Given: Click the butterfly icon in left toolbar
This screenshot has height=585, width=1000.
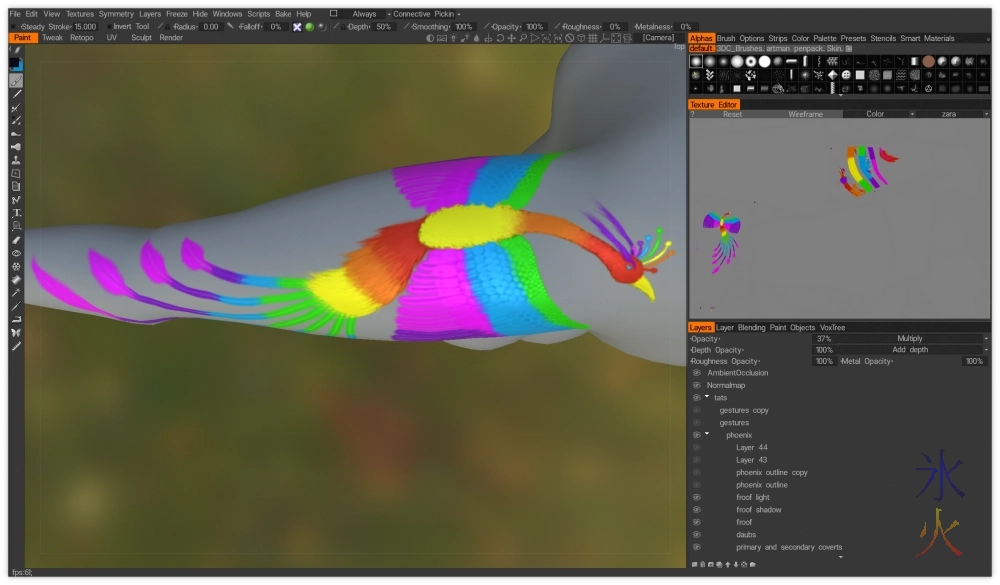Looking at the screenshot, I should pos(16,332).
